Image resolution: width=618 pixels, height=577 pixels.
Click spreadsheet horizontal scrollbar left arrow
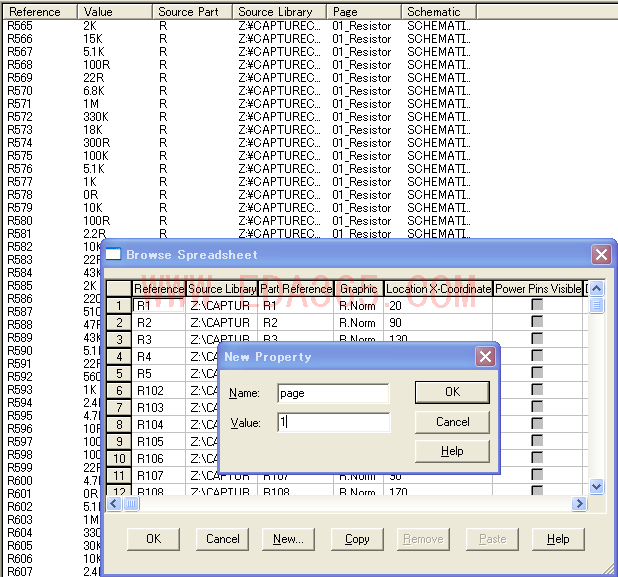(114, 503)
